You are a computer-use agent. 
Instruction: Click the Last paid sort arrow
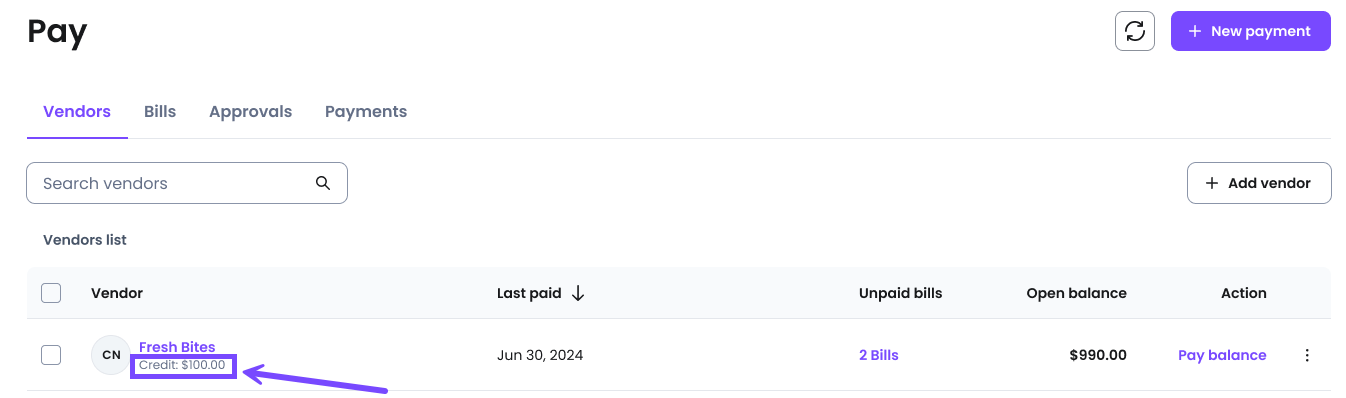point(578,293)
